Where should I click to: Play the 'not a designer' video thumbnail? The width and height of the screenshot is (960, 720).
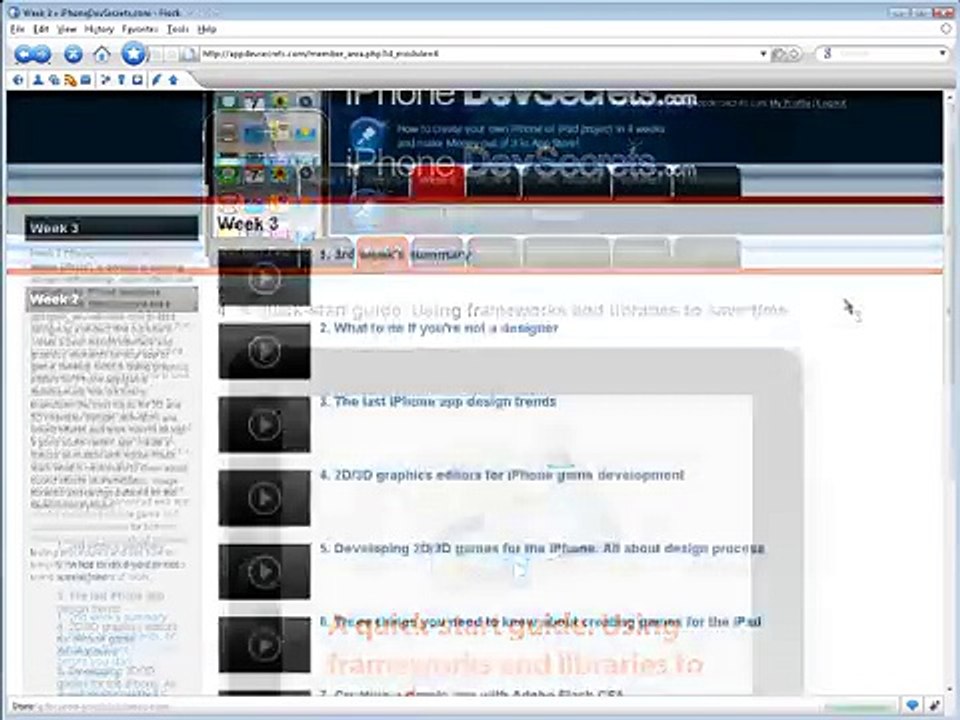point(264,351)
